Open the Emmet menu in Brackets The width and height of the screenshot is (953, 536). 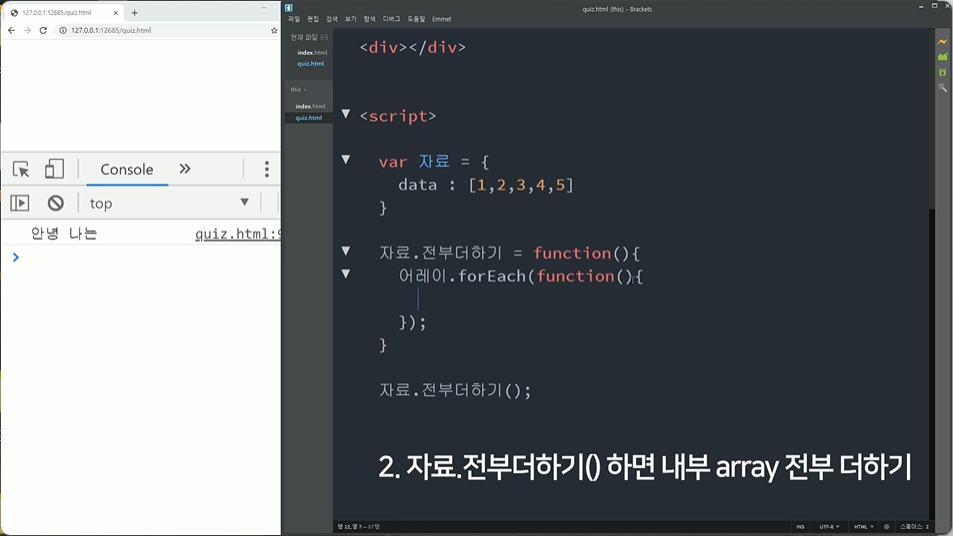pos(442,19)
